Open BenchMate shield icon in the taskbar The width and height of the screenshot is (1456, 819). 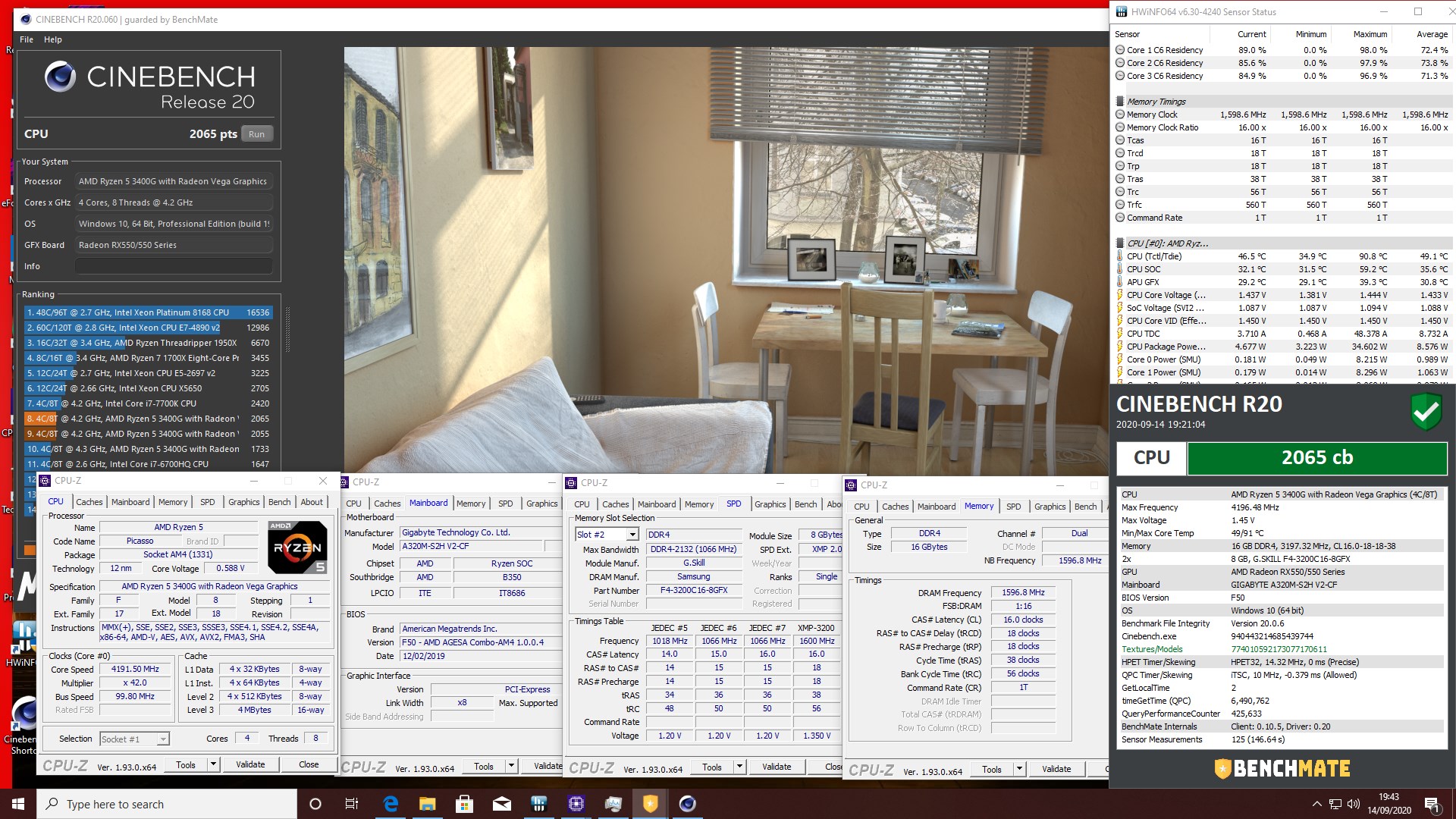650,804
